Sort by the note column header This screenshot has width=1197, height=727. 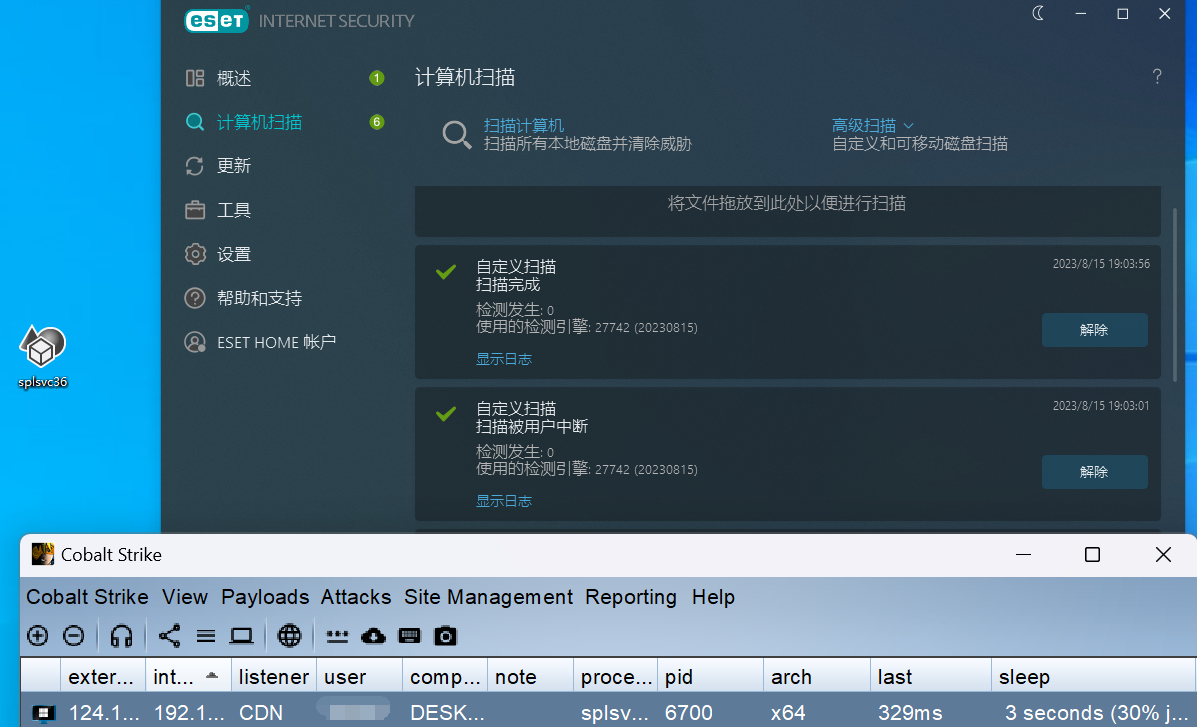tap(531, 677)
